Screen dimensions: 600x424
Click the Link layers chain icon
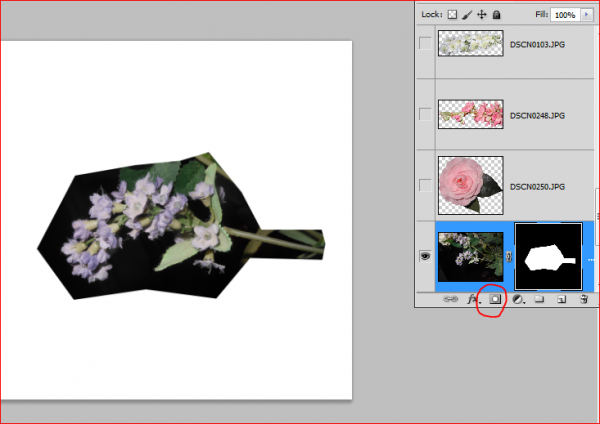pyautogui.click(x=450, y=299)
